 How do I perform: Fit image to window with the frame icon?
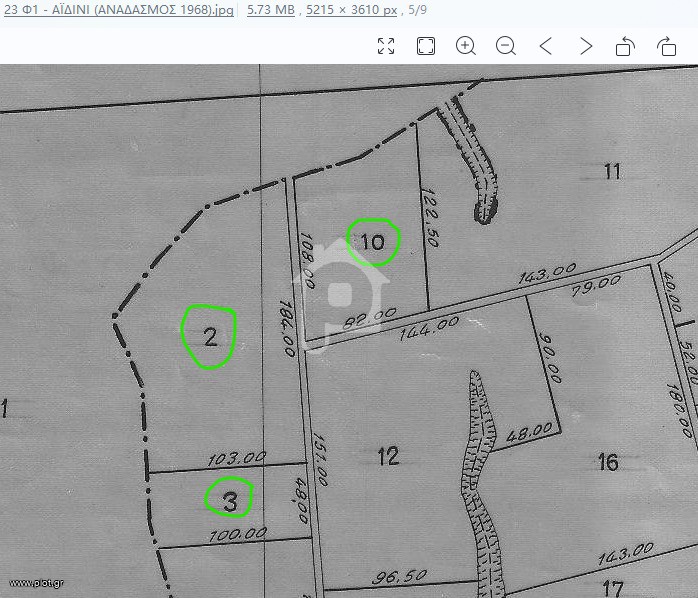[426, 46]
